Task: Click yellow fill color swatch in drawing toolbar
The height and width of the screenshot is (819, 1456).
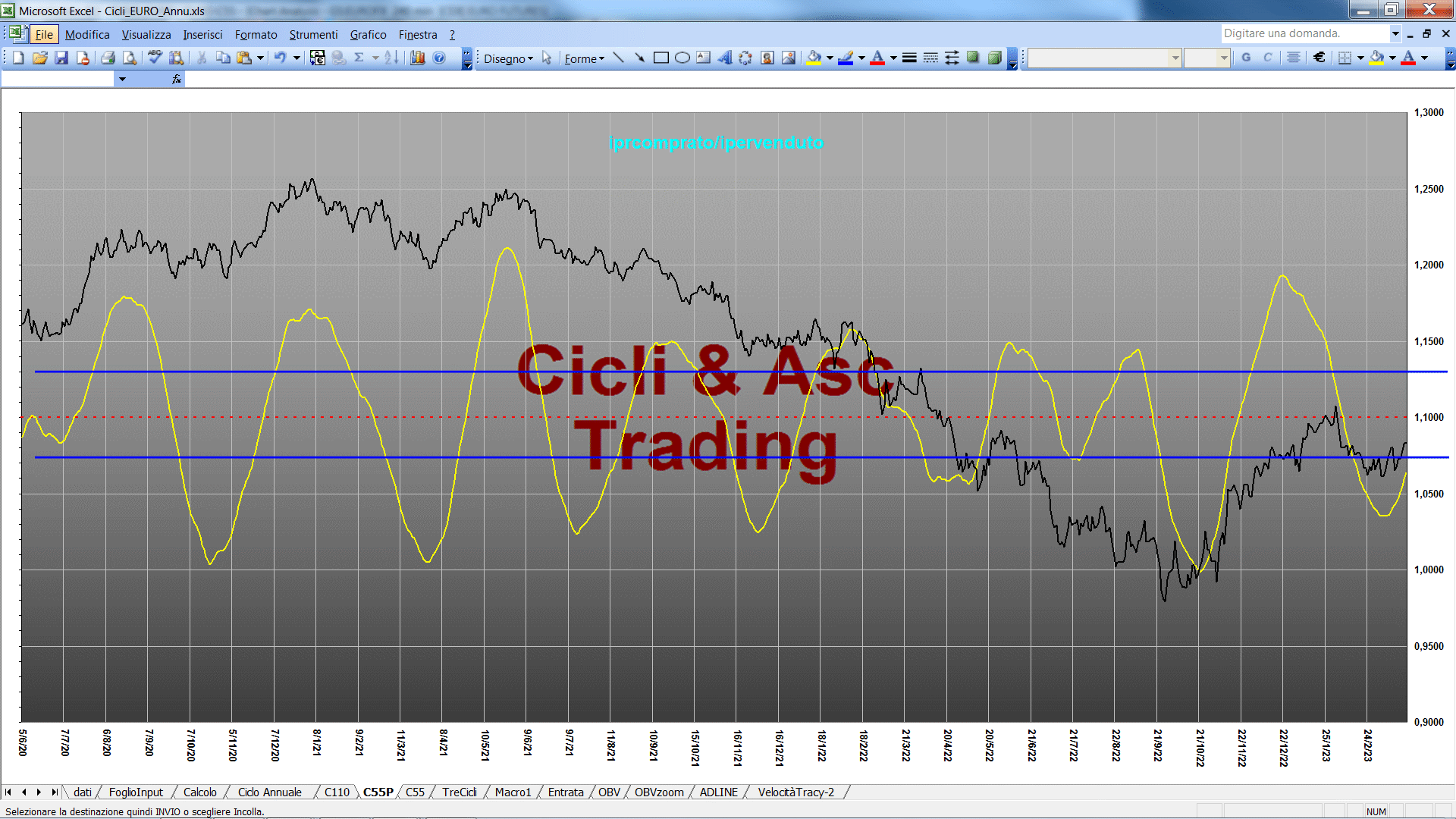Action: click(814, 58)
